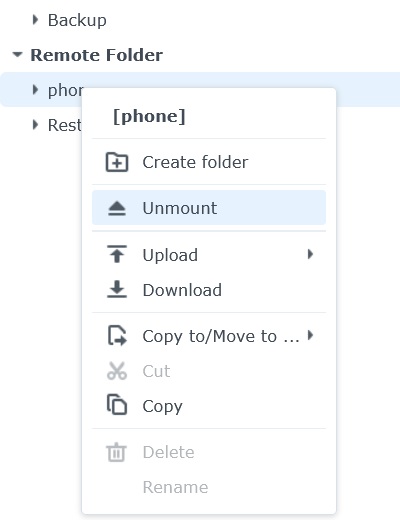Expand the Backup folder tree arrow
400x520 pixels.
click(35, 20)
